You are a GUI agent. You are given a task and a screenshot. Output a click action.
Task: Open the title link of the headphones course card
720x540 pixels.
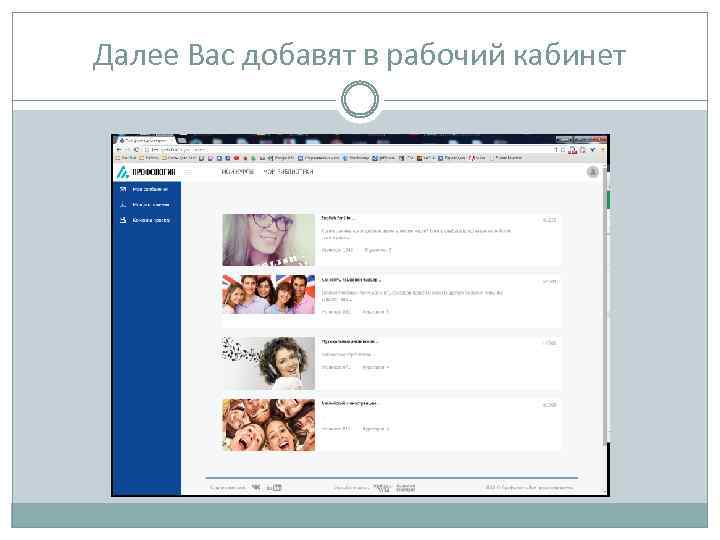pos(349,342)
